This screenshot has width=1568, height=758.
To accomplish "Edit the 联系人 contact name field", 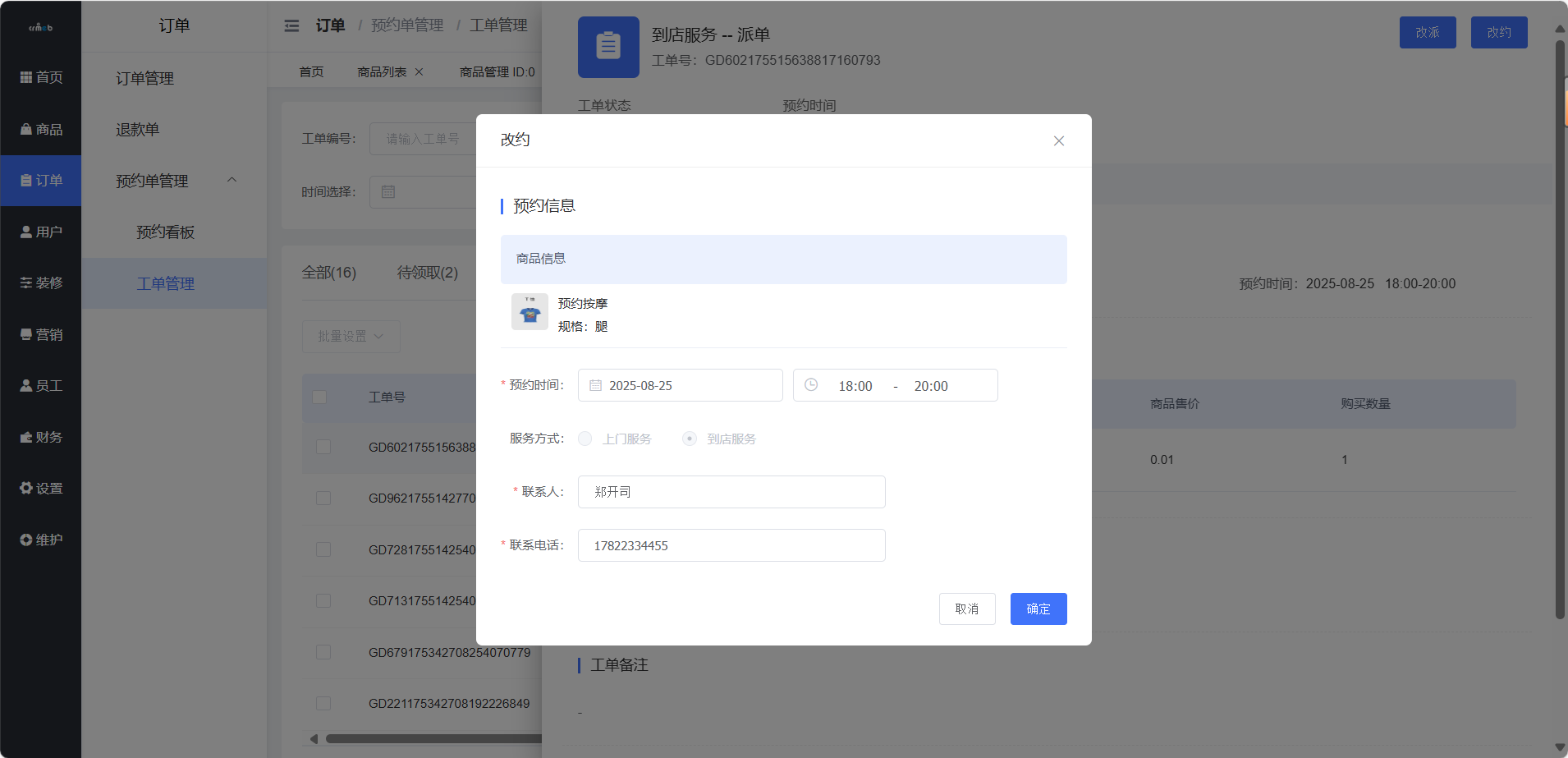I will coord(731,491).
